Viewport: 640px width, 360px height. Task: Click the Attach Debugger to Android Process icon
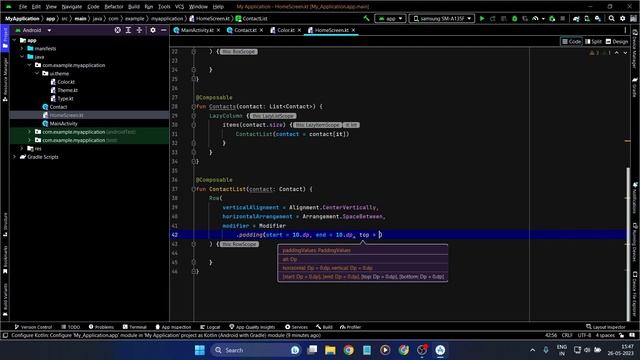pos(552,18)
